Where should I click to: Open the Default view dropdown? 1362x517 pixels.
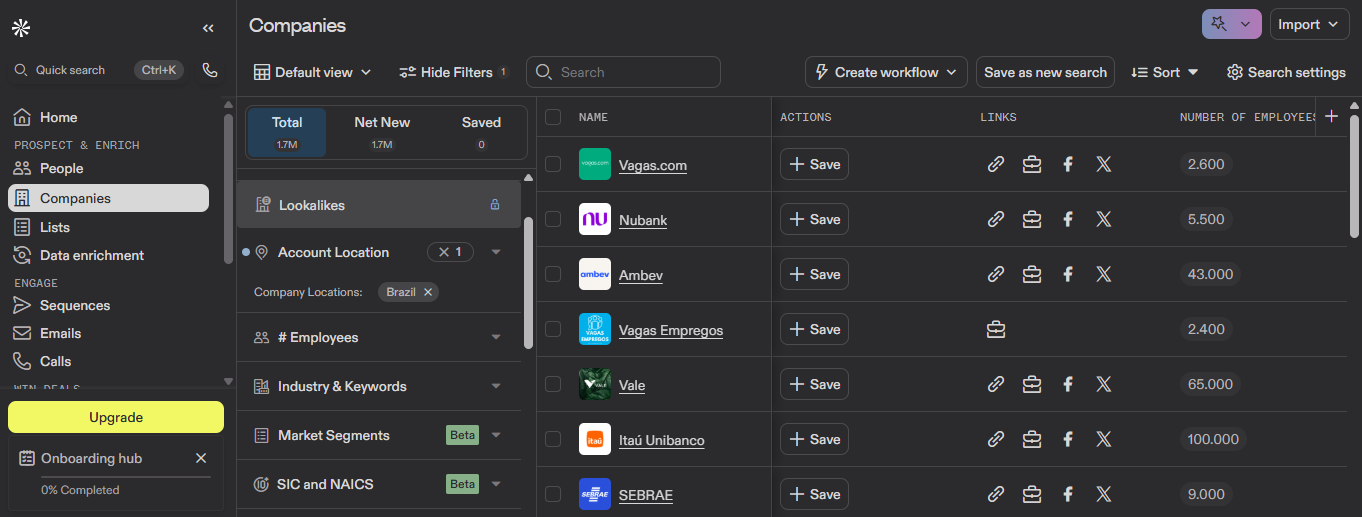tap(312, 72)
